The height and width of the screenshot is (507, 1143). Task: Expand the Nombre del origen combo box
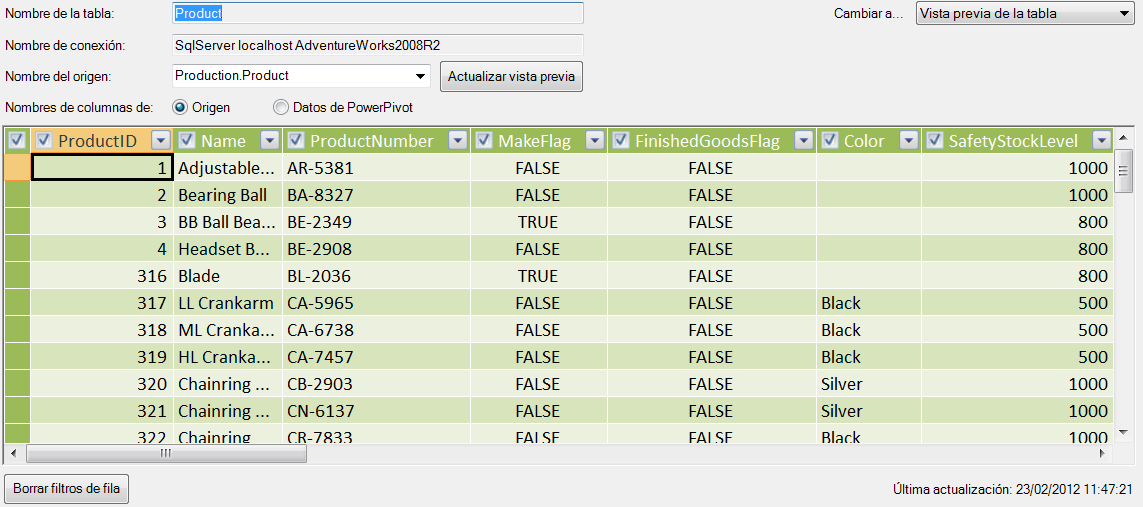click(420, 76)
